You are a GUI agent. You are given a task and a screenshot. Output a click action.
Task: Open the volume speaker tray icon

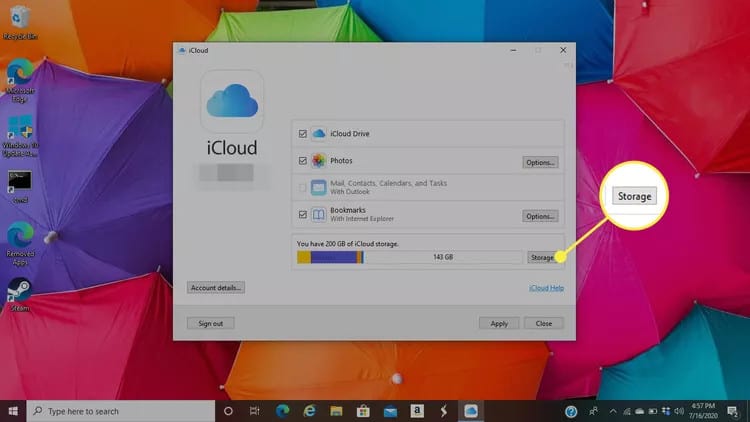click(679, 411)
